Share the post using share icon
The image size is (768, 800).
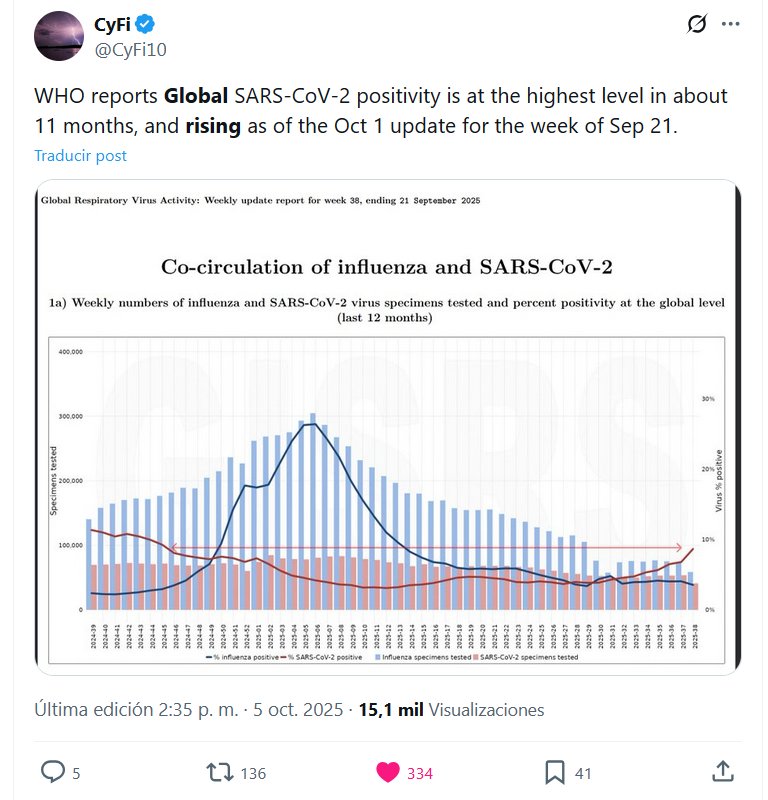click(721, 771)
